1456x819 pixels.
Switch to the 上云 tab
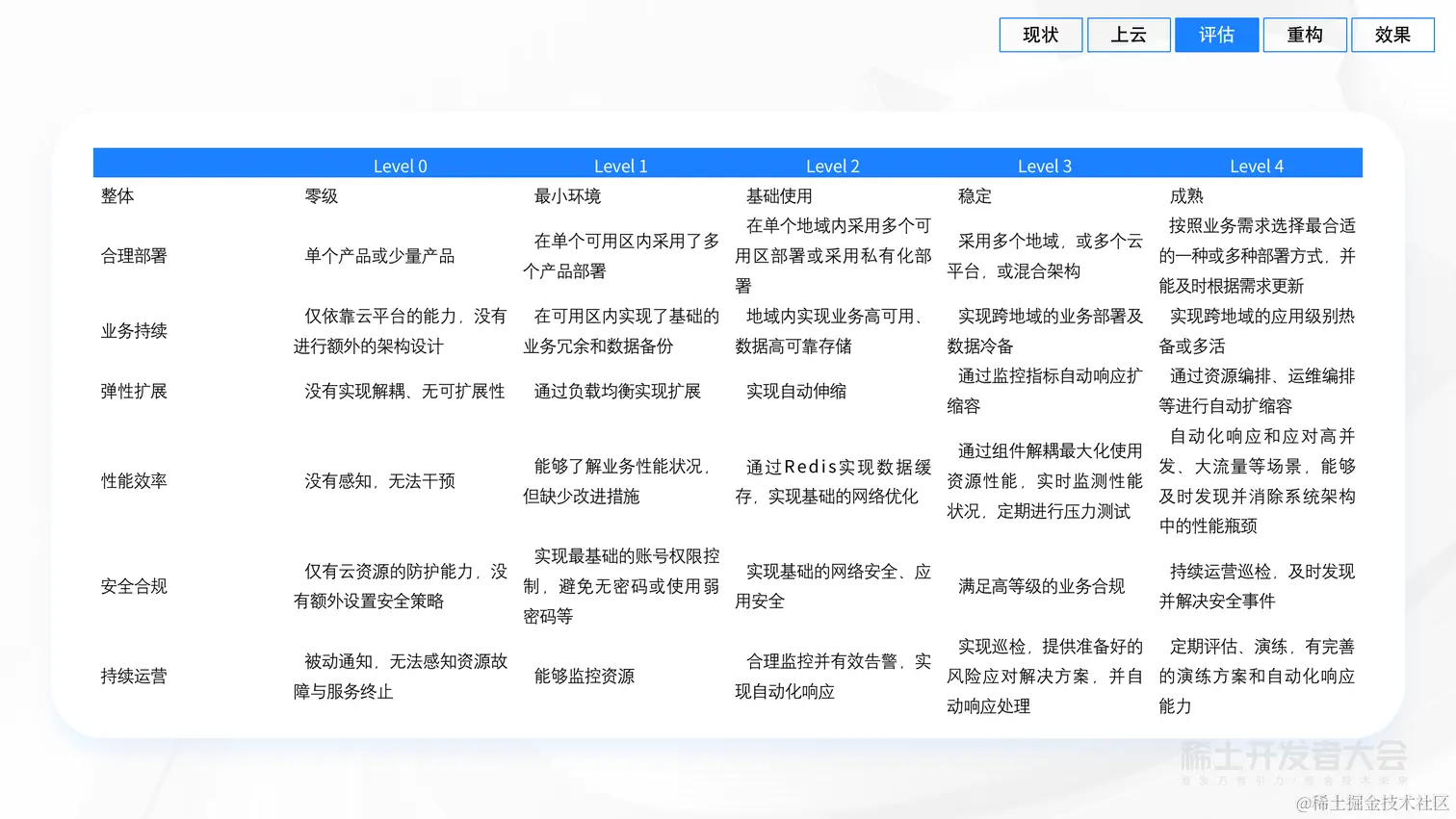pyautogui.click(x=1129, y=35)
